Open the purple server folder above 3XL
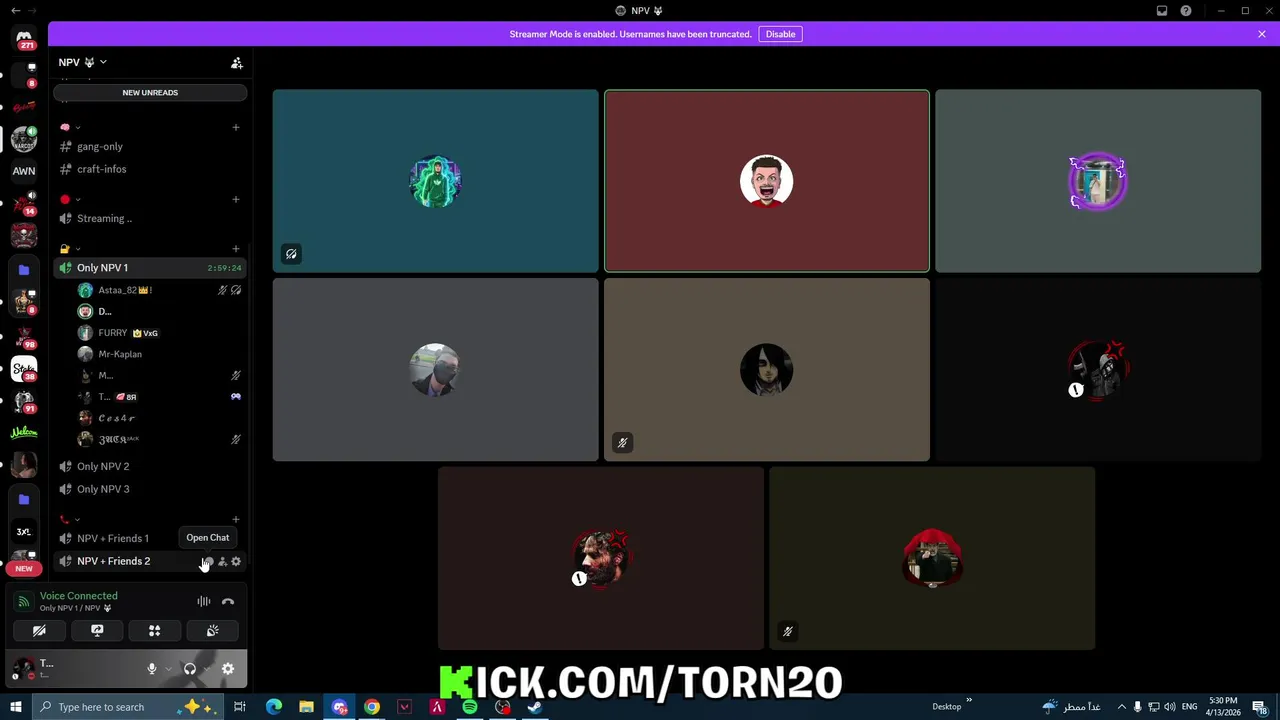The width and height of the screenshot is (1280, 720). [24, 499]
